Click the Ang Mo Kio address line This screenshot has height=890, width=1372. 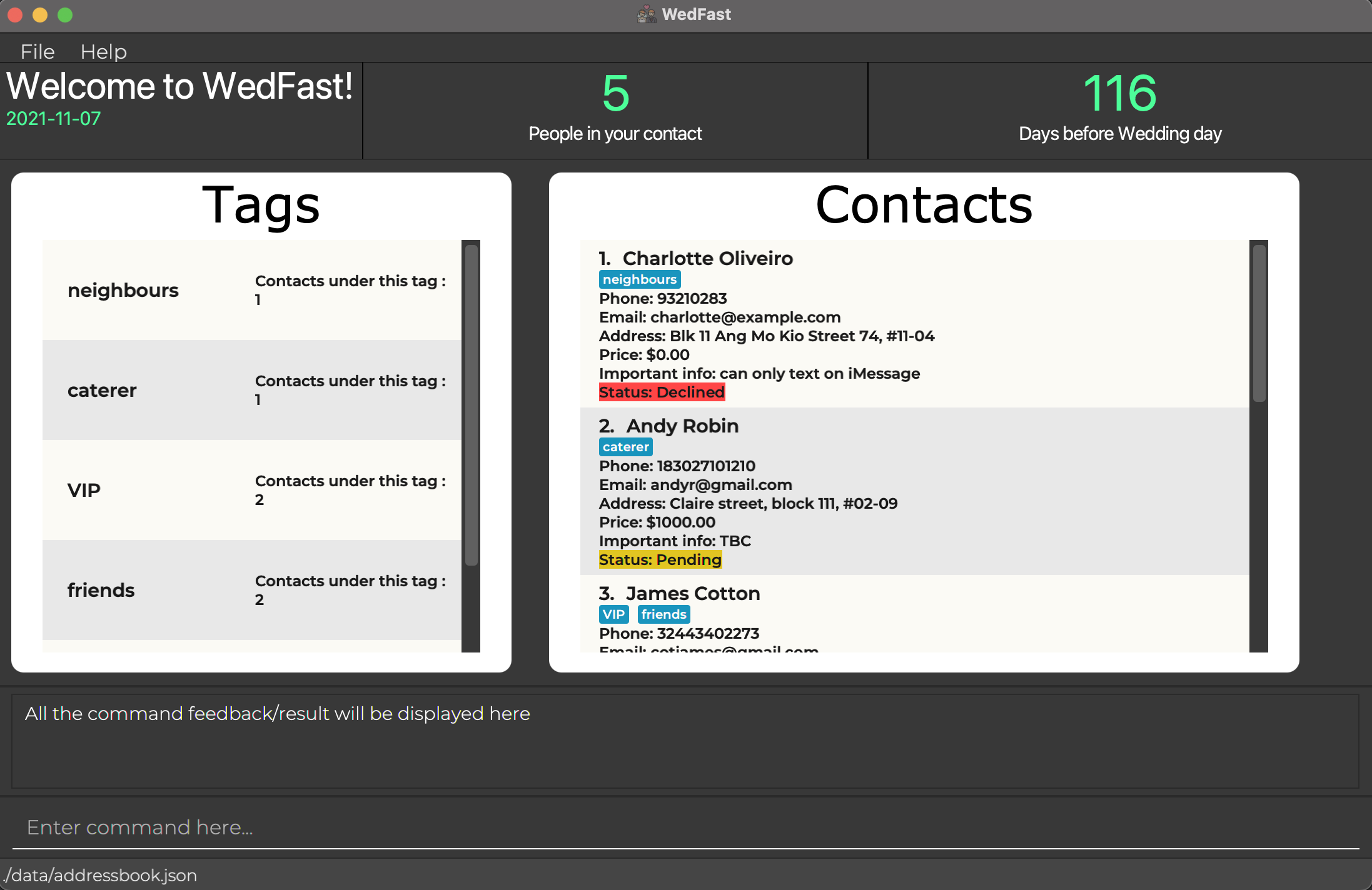coord(767,336)
